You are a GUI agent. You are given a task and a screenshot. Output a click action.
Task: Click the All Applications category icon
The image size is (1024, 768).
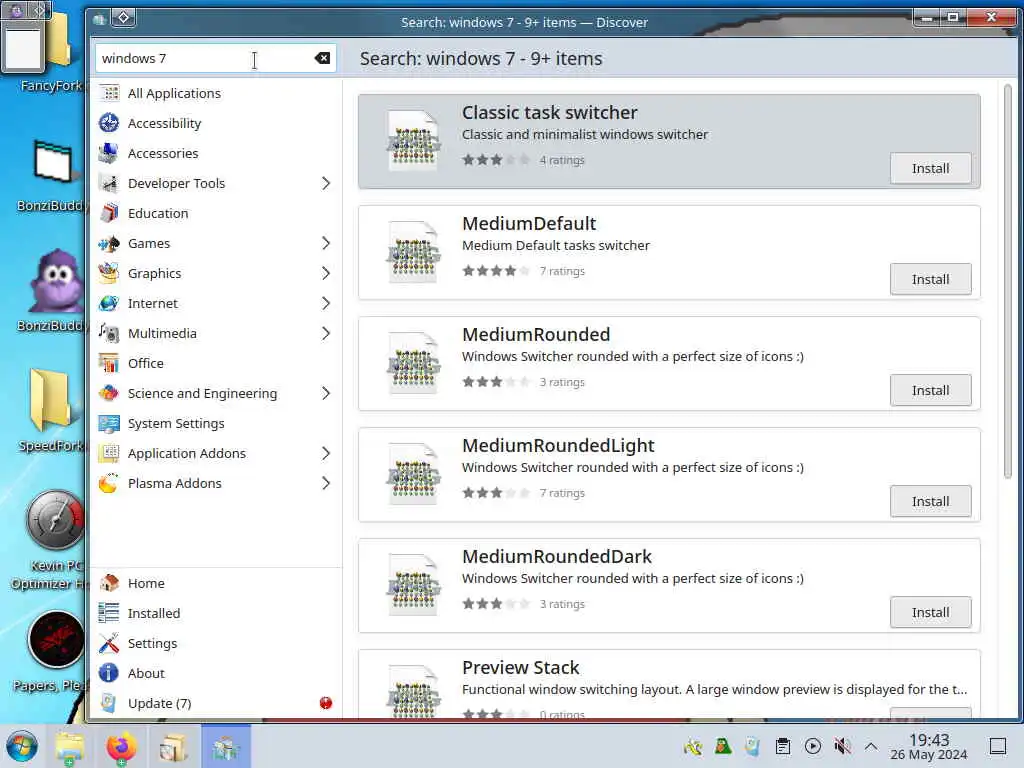(109, 93)
